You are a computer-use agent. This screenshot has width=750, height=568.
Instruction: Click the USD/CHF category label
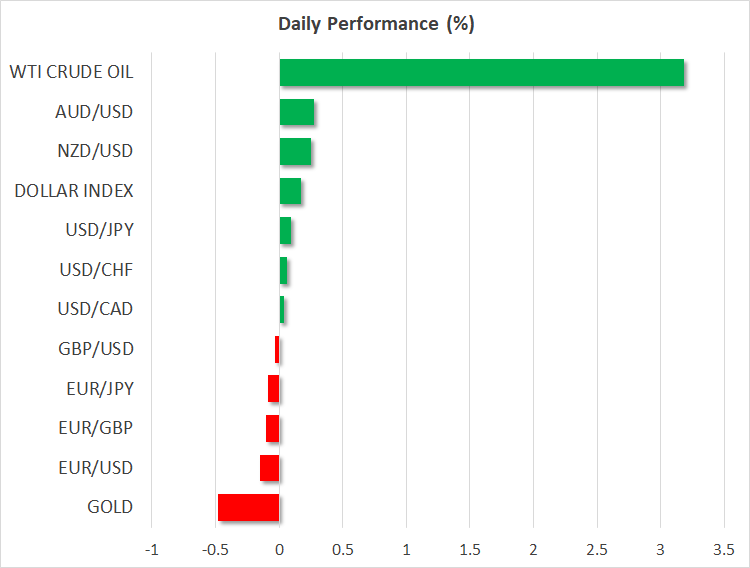click(x=96, y=270)
